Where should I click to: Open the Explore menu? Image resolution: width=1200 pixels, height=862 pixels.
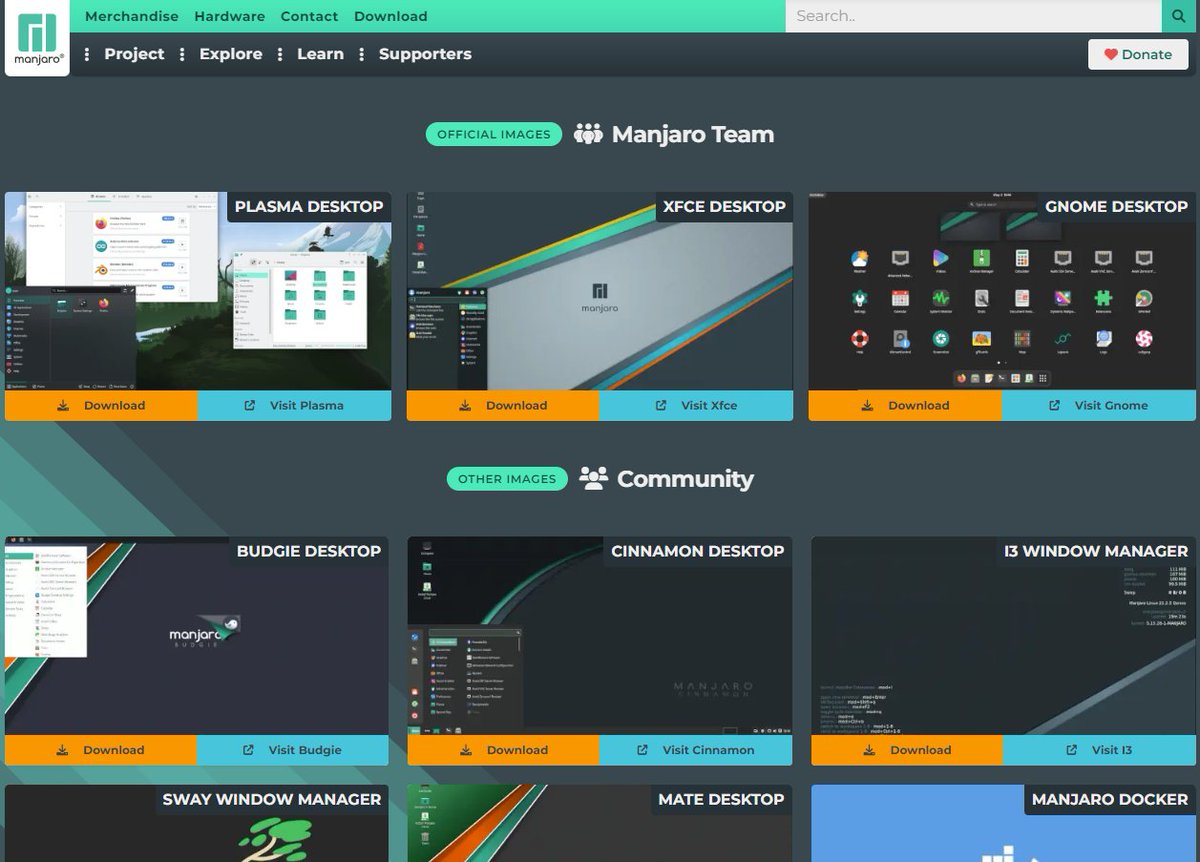pos(231,54)
